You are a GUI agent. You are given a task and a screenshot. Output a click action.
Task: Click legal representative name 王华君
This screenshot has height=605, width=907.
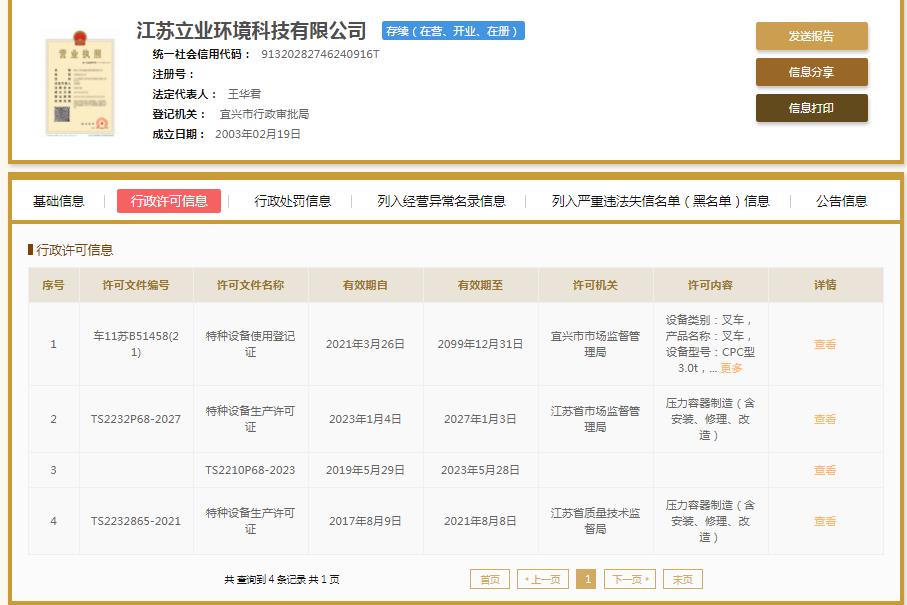244,94
